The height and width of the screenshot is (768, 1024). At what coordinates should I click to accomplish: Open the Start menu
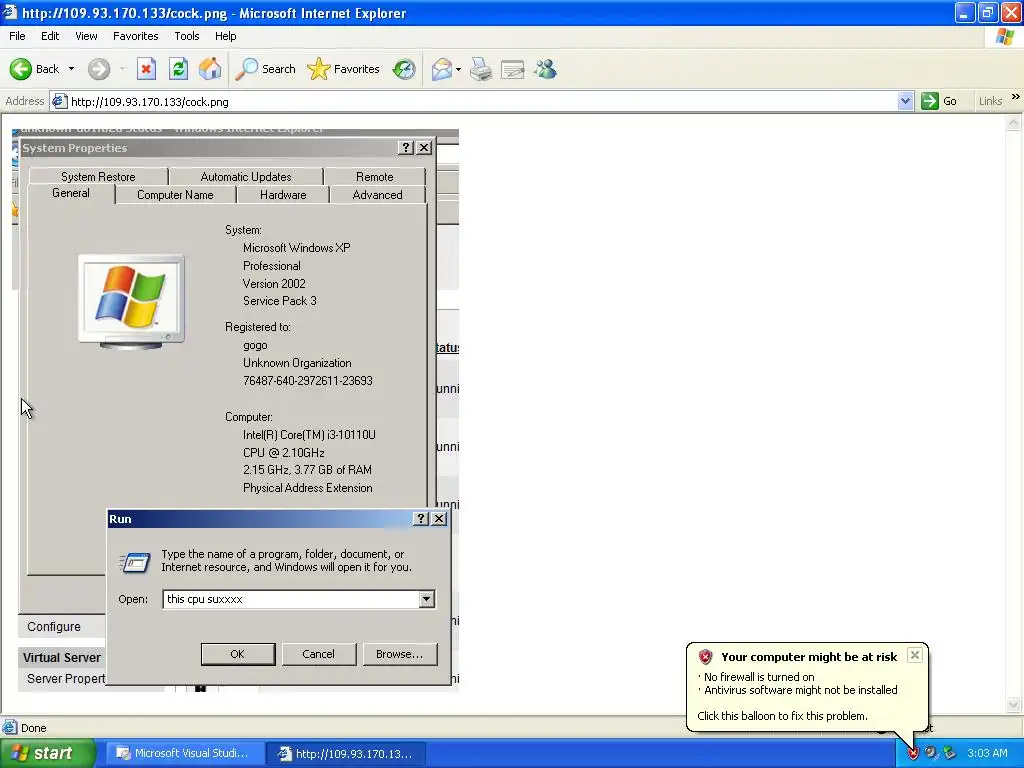[x=46, y=753]
